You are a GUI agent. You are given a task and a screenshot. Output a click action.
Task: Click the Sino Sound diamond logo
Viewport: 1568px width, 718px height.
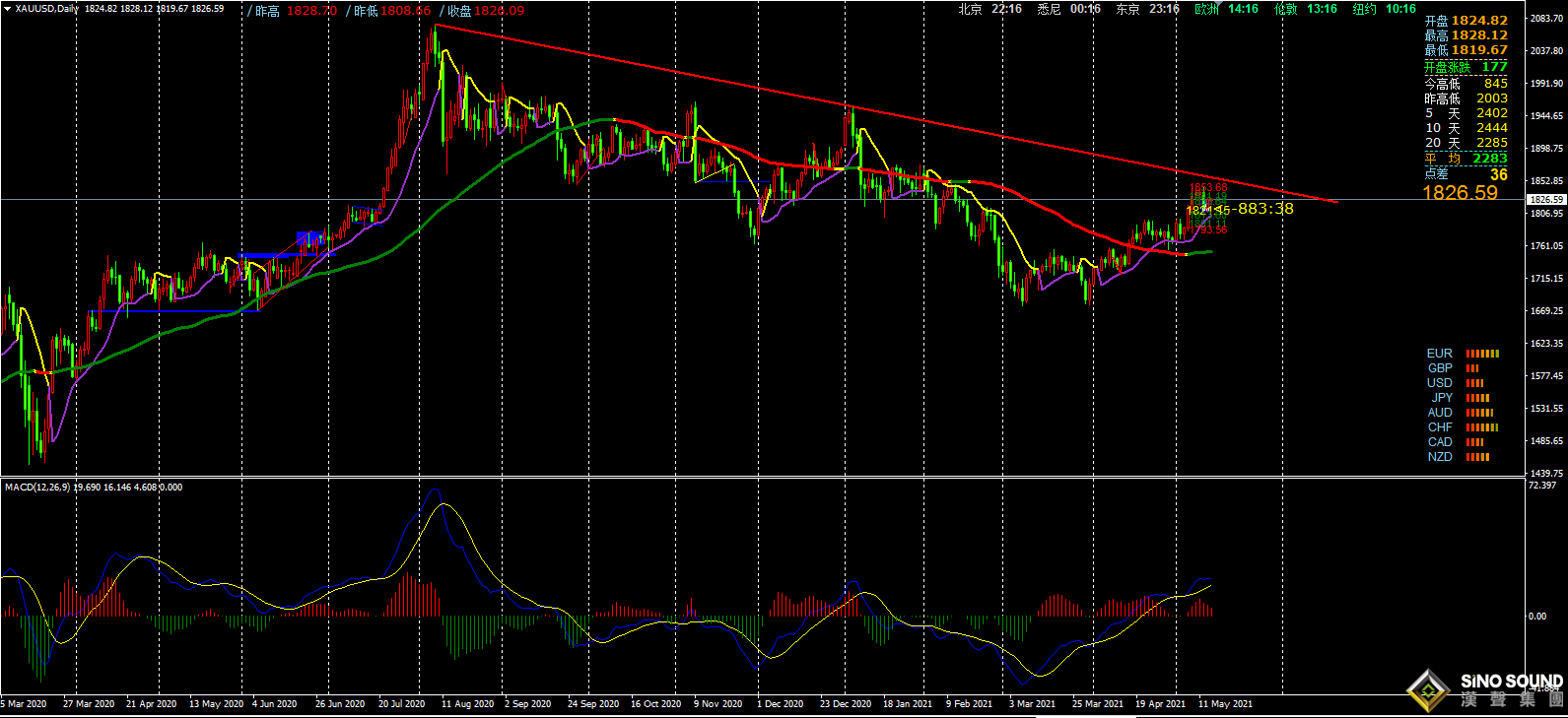coord(1428,689)
